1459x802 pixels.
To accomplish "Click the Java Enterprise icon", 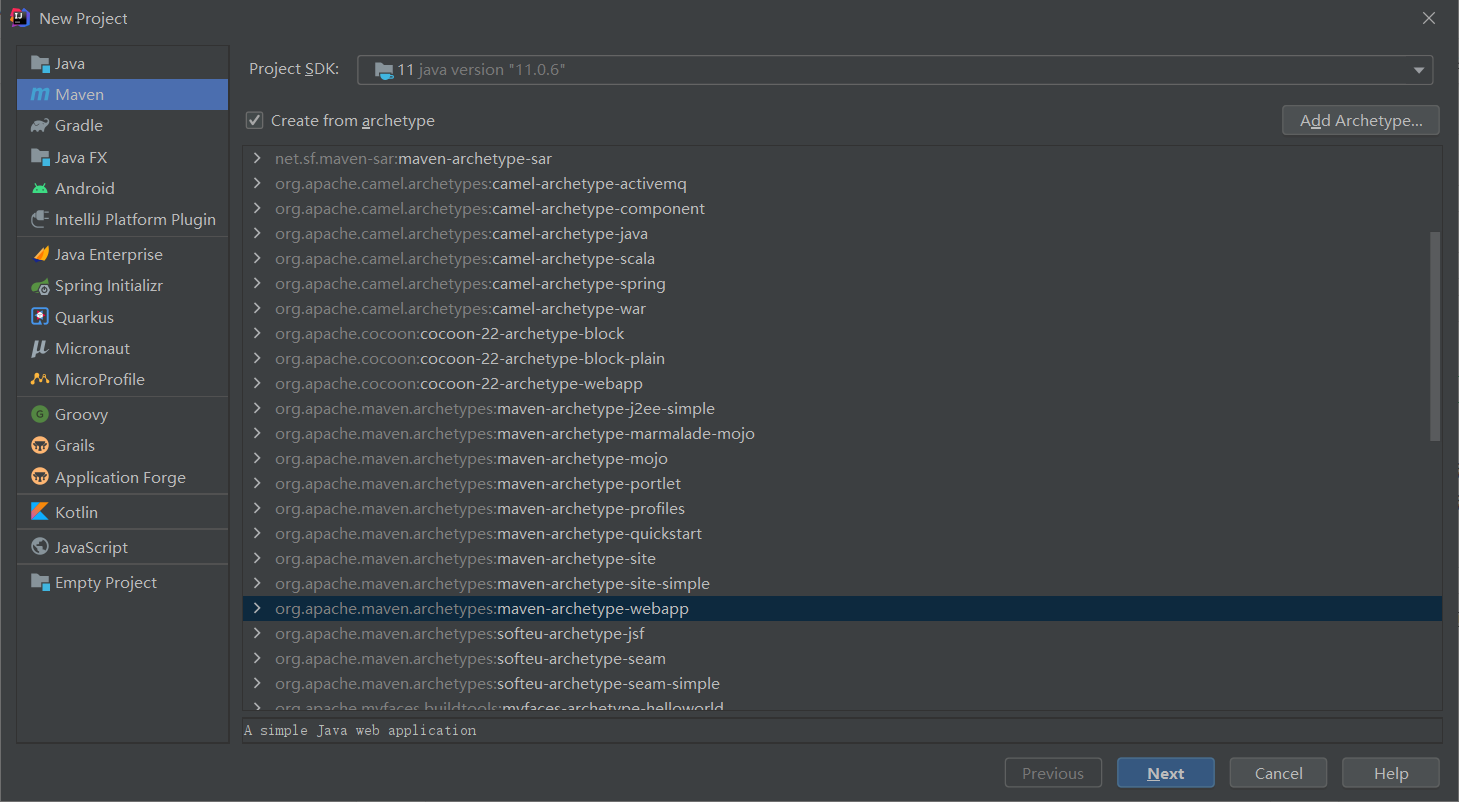I will tap(40, 254).
